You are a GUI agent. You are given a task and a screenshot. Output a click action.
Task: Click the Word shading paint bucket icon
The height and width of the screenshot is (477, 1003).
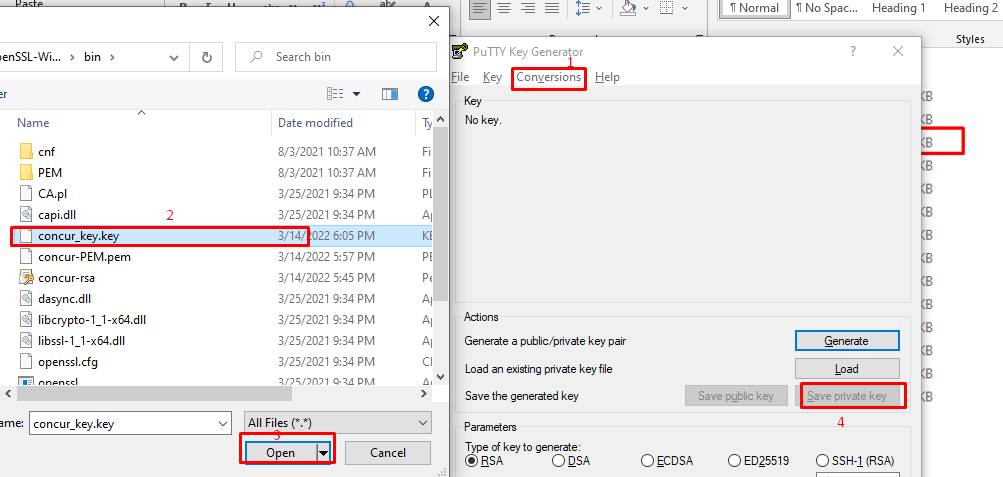tap(628, 8)
